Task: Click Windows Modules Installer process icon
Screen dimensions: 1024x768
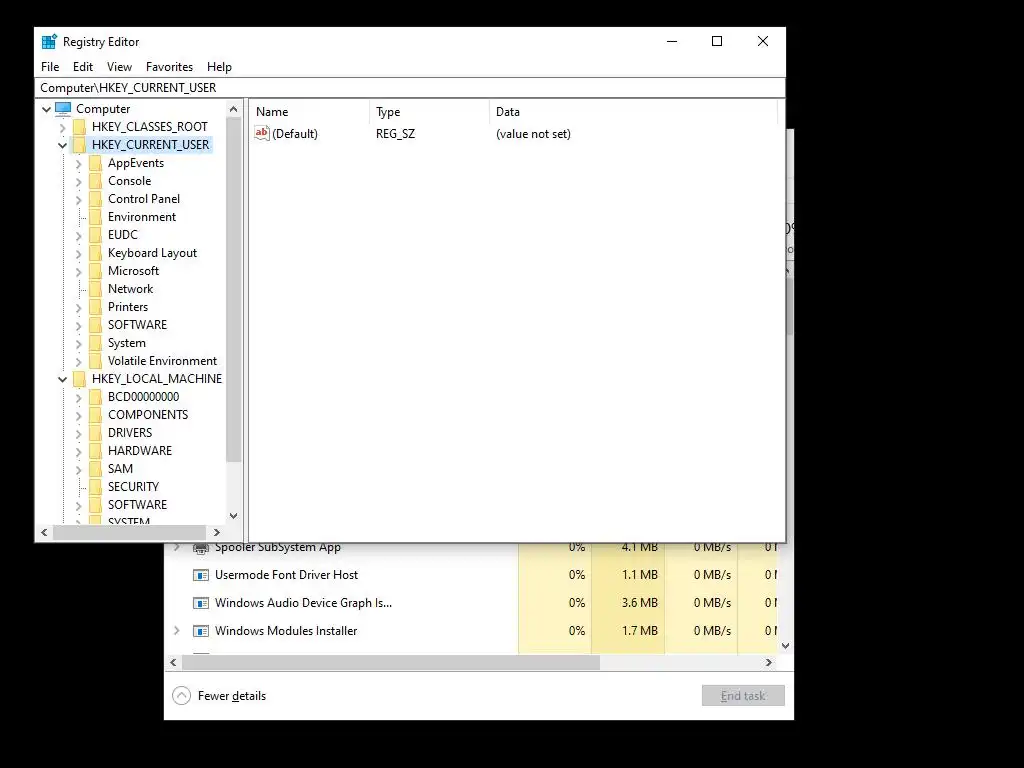Action: 201,631
